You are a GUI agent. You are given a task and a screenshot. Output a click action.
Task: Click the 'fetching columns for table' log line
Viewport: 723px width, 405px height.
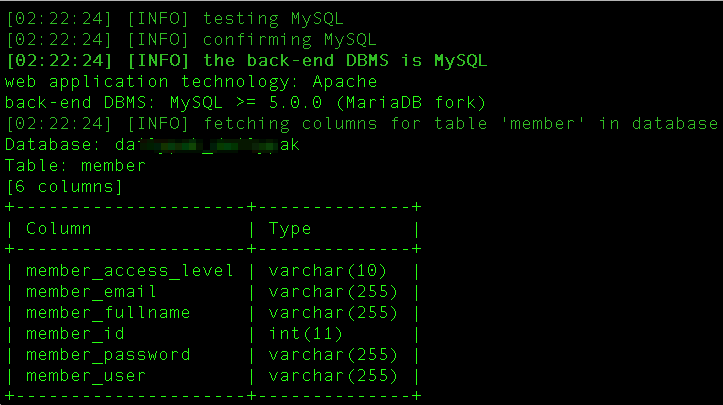(x=362, y=124)
